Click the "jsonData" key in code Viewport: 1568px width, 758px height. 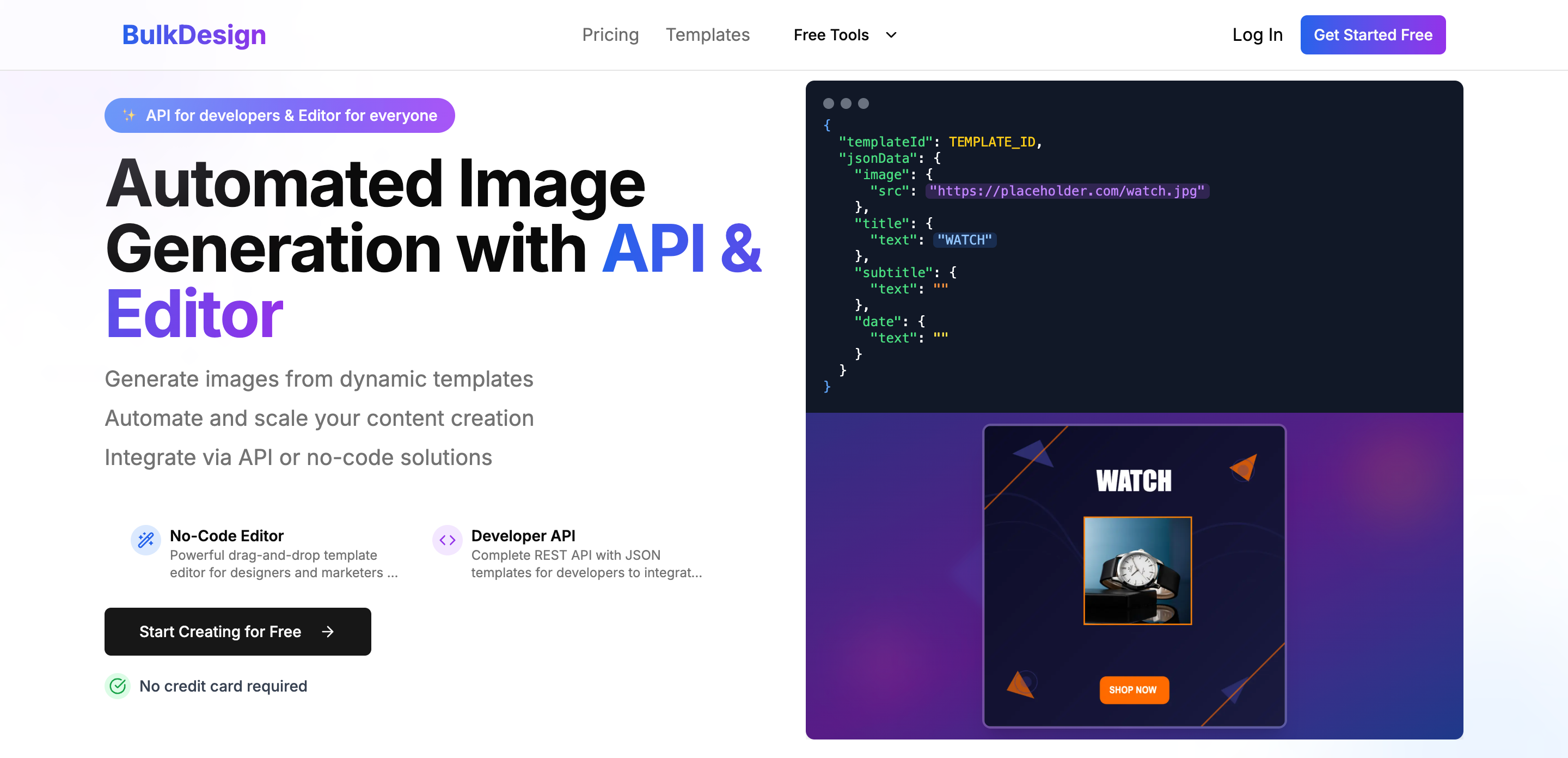[877, 158]
